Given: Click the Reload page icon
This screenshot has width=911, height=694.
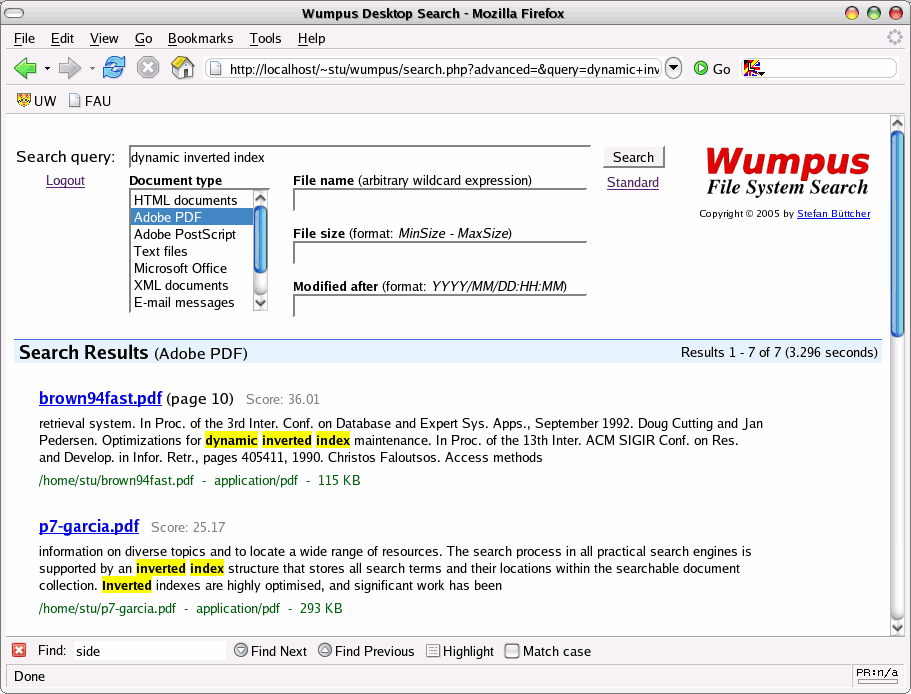Looking at the screenshot, I should pyautogui.click(x=114, y=68).
